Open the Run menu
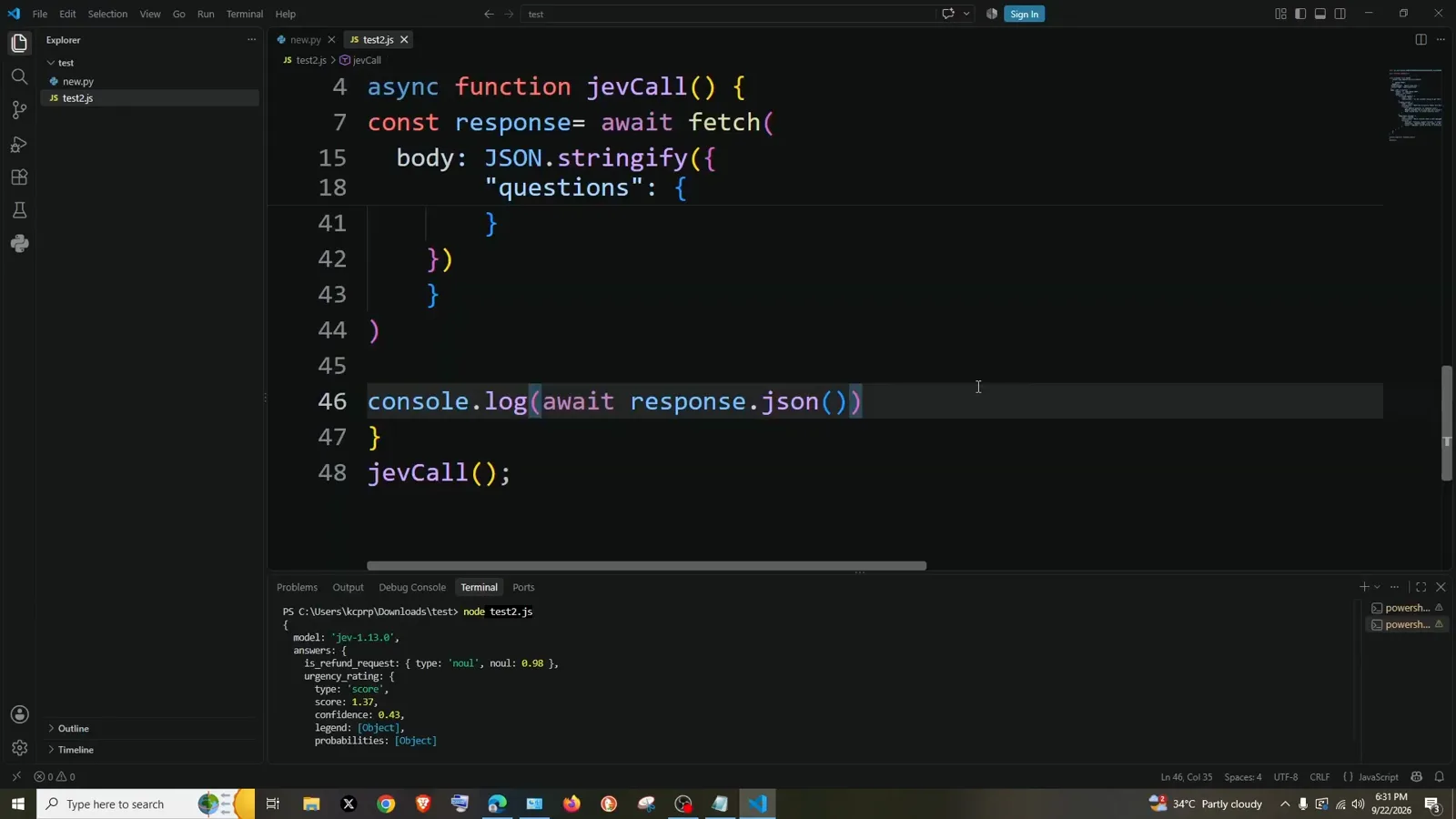 pyautogui.click(x=206, y=14)
